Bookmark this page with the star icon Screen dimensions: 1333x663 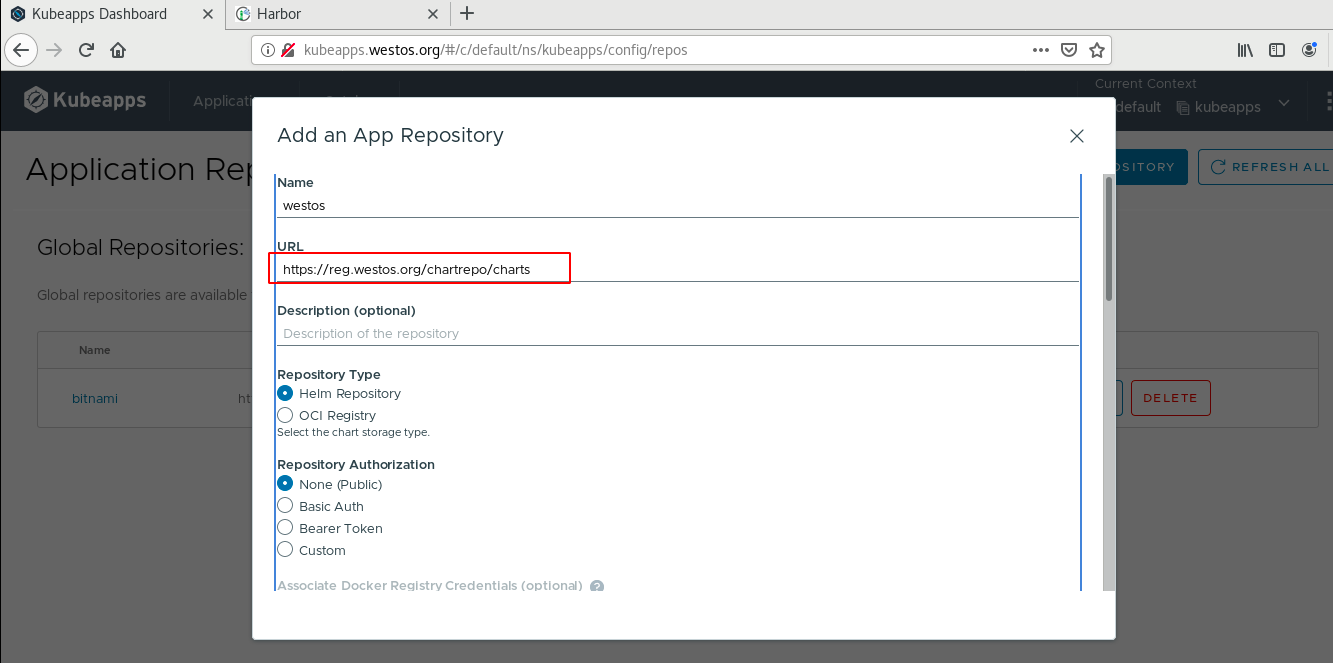point(1097,49)
